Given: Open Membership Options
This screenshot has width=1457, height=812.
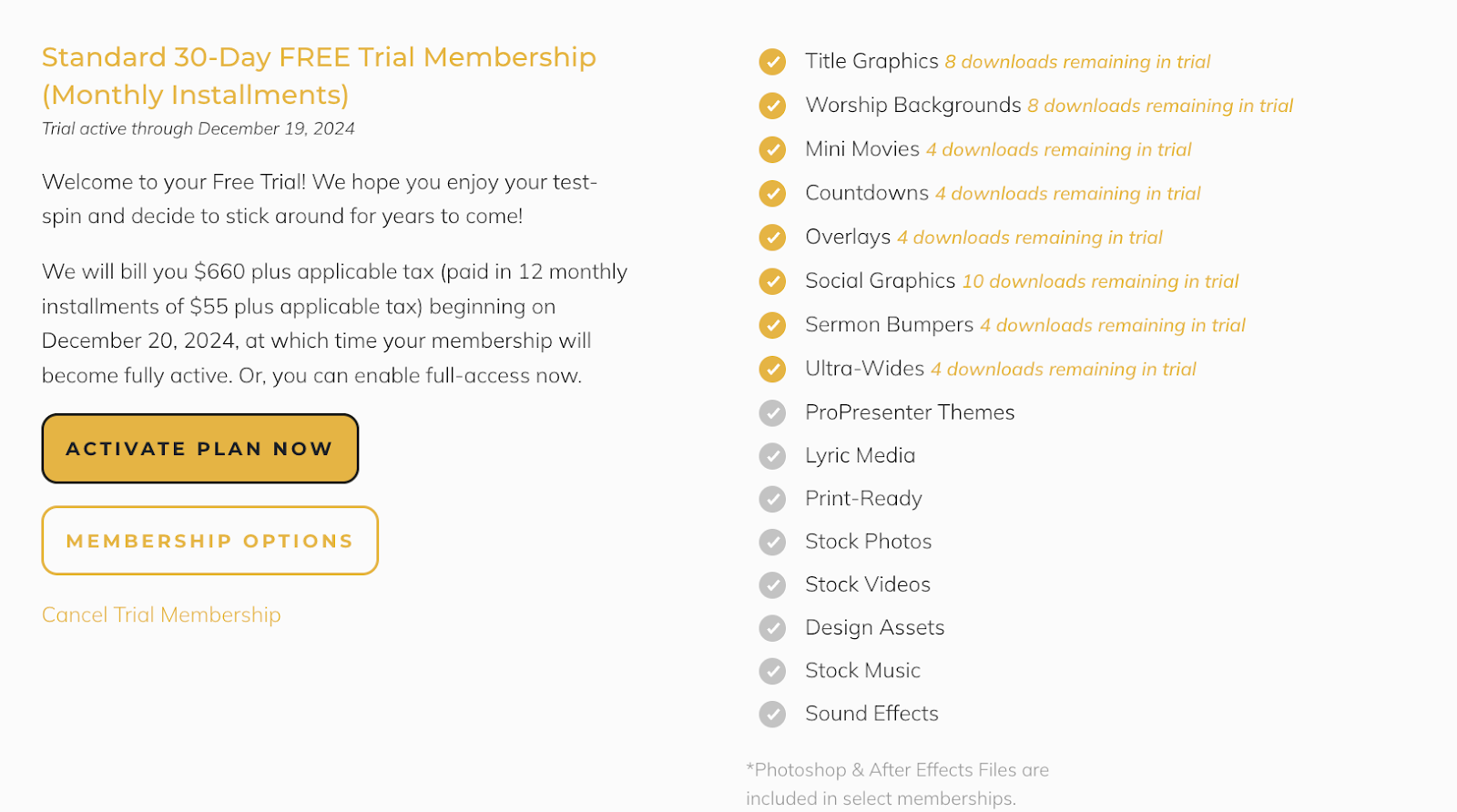Looking at the screenshot, I should coord(209,541).
